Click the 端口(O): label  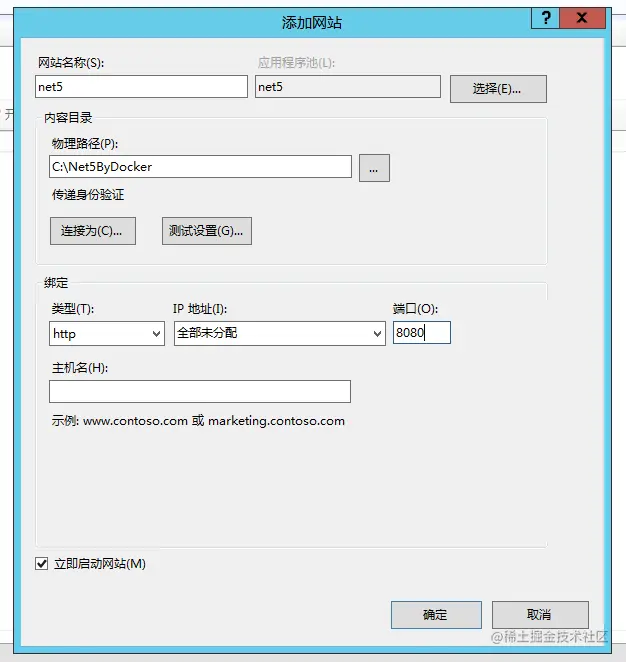click(415, 309)
